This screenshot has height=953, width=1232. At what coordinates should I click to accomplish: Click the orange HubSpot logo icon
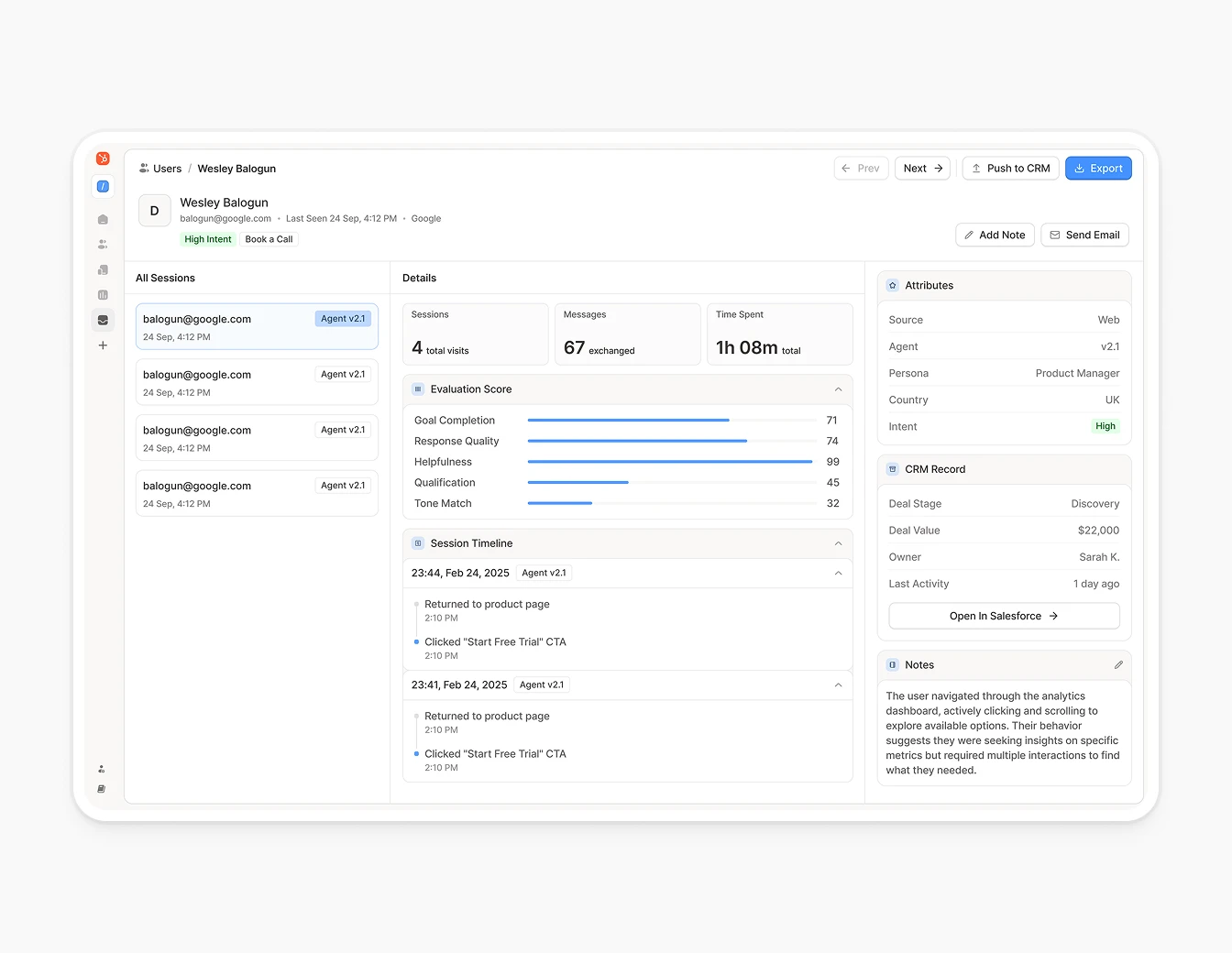click(103, 159)
